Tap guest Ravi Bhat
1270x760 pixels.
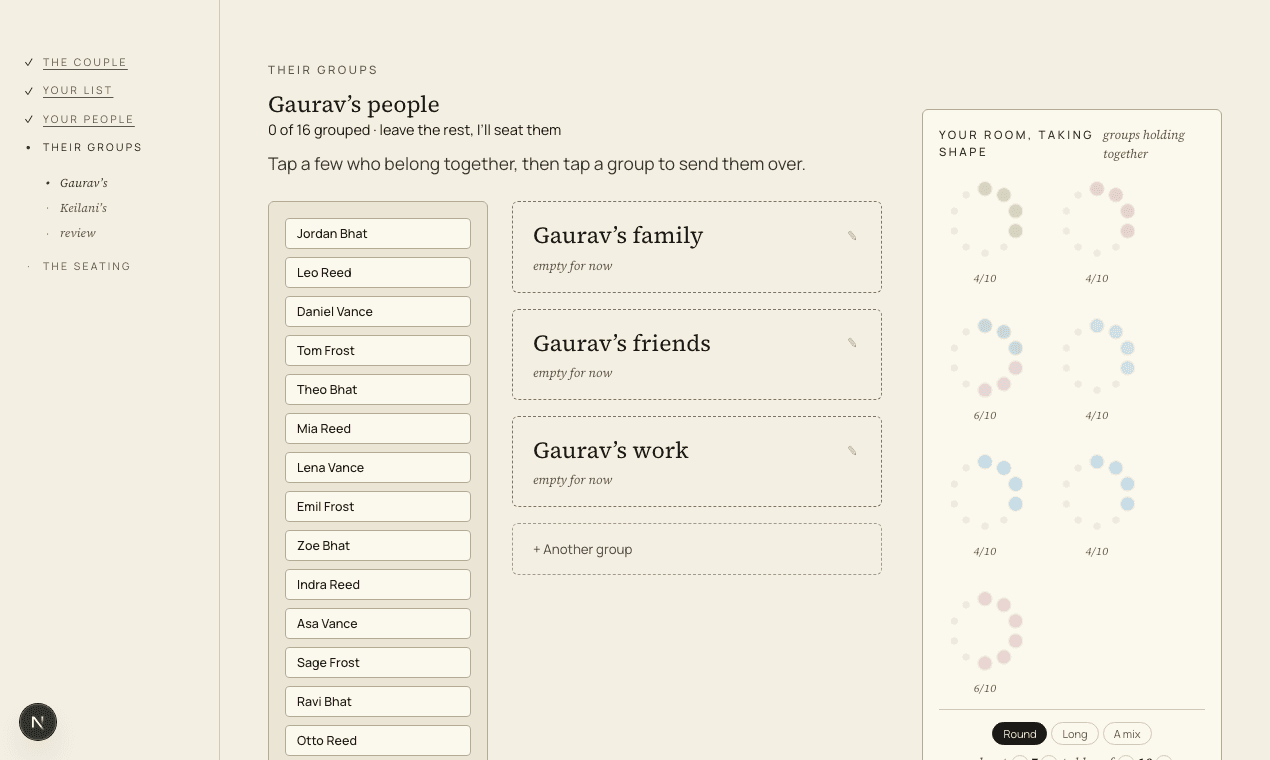click(378, 702)
